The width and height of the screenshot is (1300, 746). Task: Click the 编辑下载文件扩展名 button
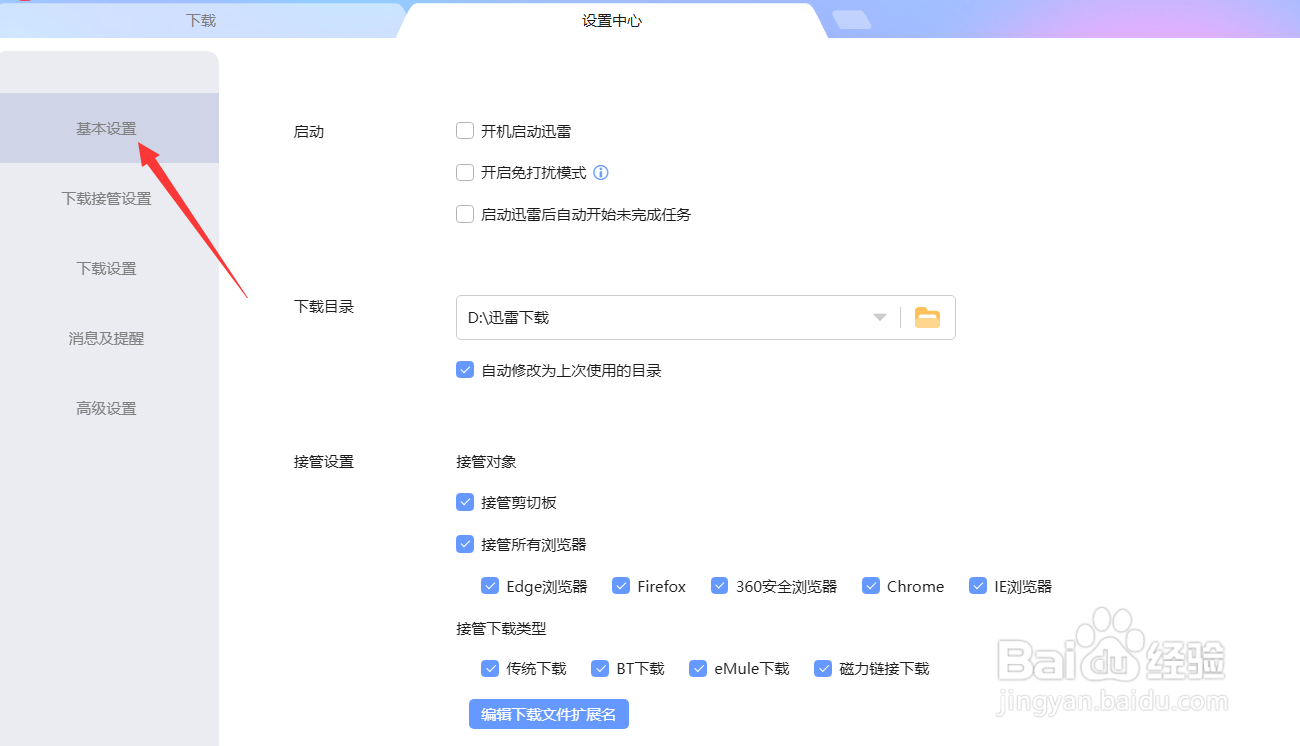tap(548, 714)
